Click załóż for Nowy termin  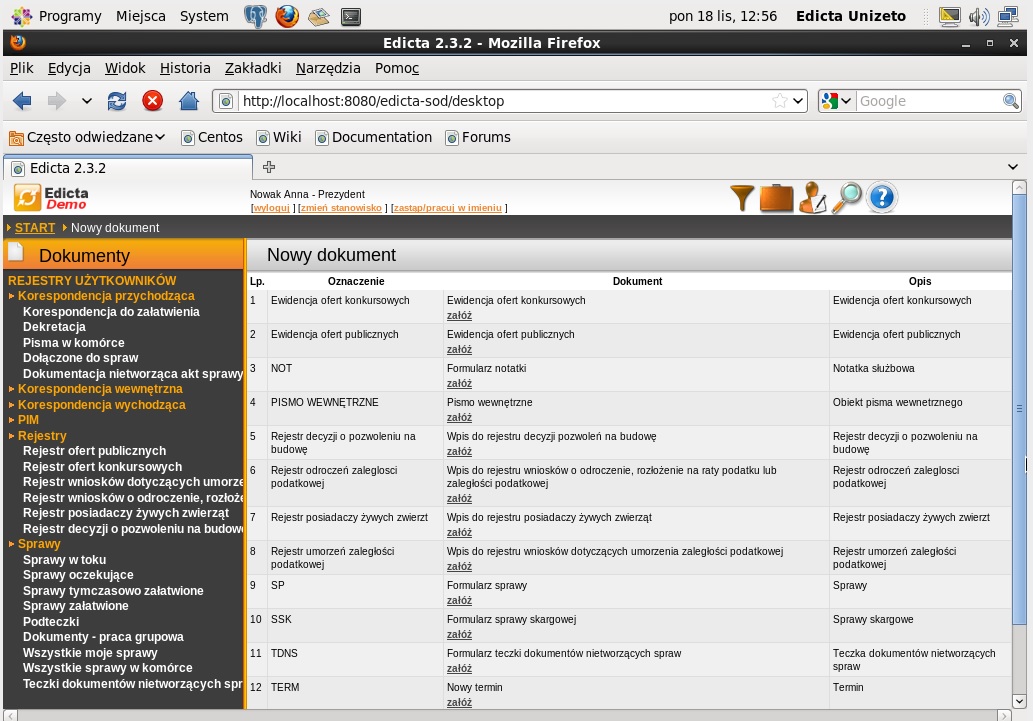pos(459,703)
